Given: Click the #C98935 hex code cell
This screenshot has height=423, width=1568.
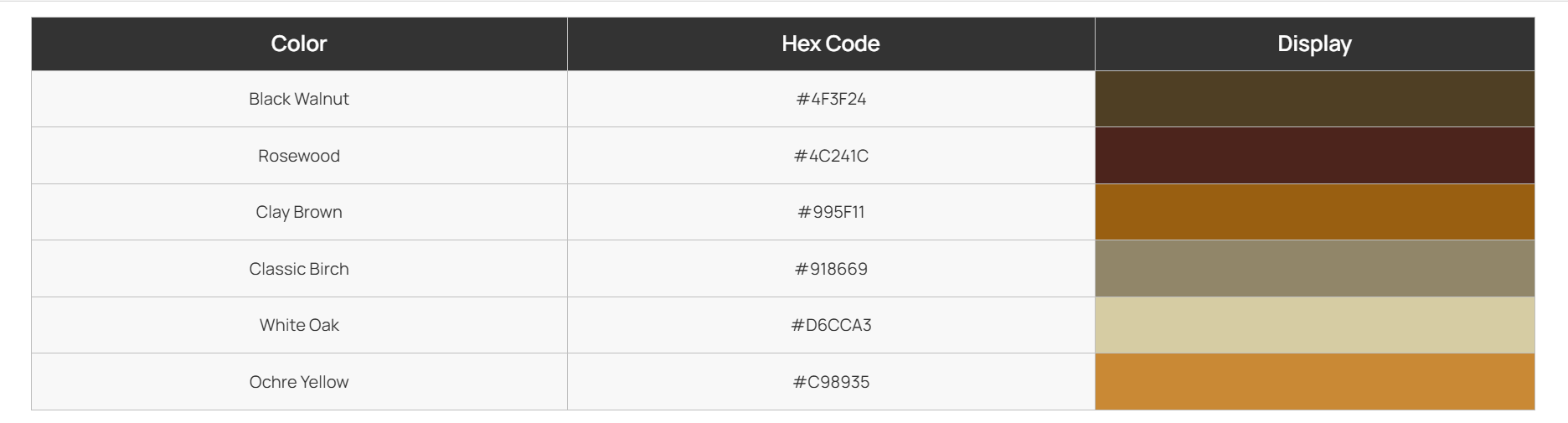Looking at the screenshot, I should pyautogui.click(x=831, y=382).
